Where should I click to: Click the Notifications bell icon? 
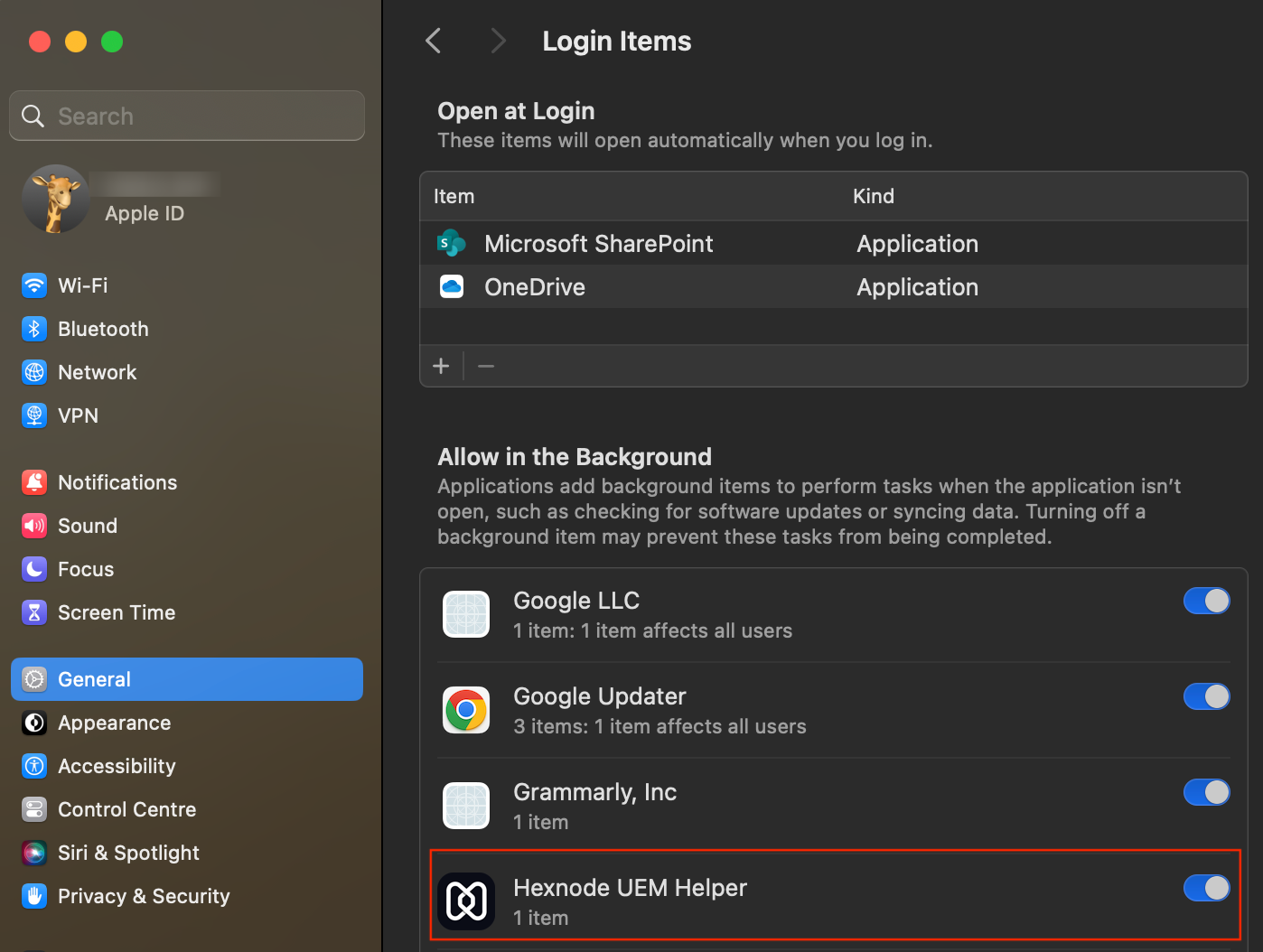(x=34, y=482)
